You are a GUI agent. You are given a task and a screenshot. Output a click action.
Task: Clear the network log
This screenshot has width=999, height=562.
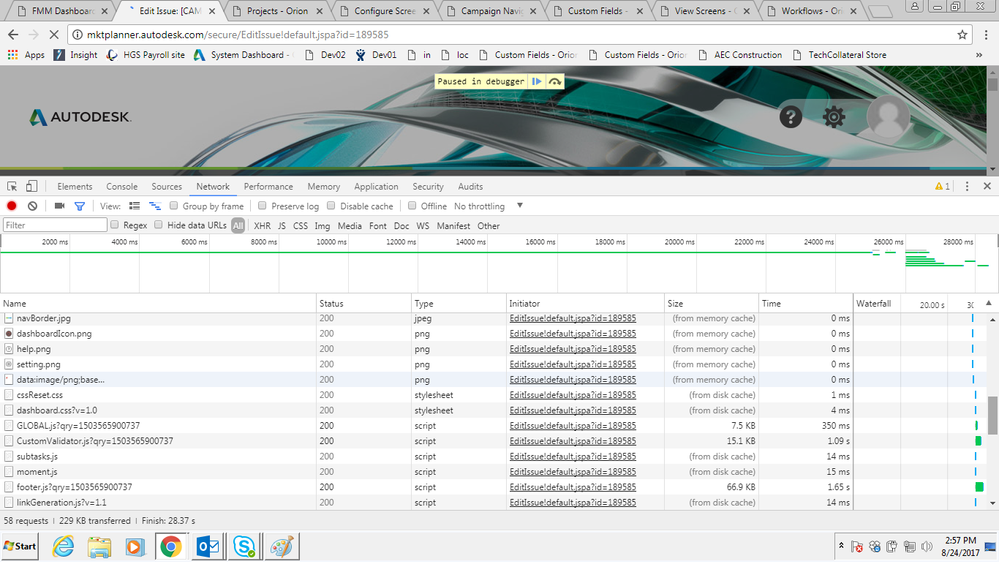pyautogui.click(x=32, y=206)
